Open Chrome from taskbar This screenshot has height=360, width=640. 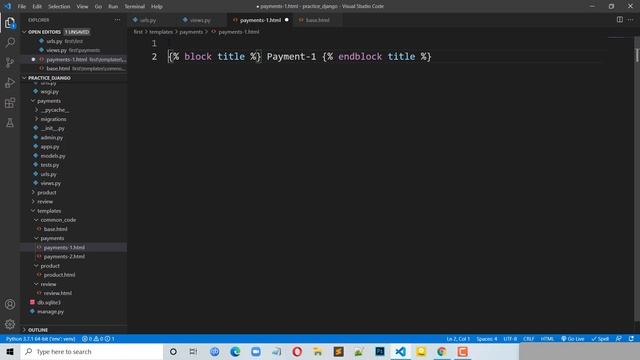pyautogui.click(x=442, y=351)
